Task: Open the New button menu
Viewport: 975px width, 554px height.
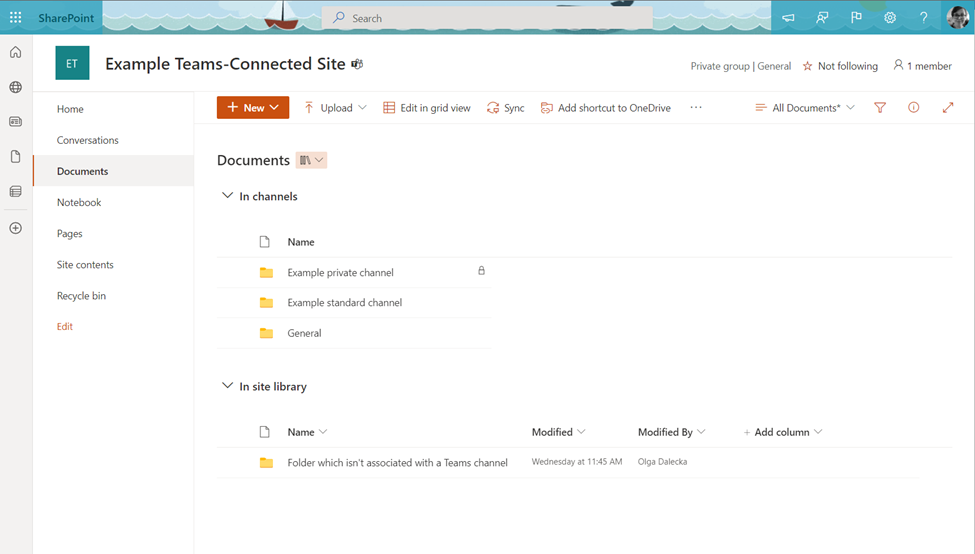Action: (253, 108)
